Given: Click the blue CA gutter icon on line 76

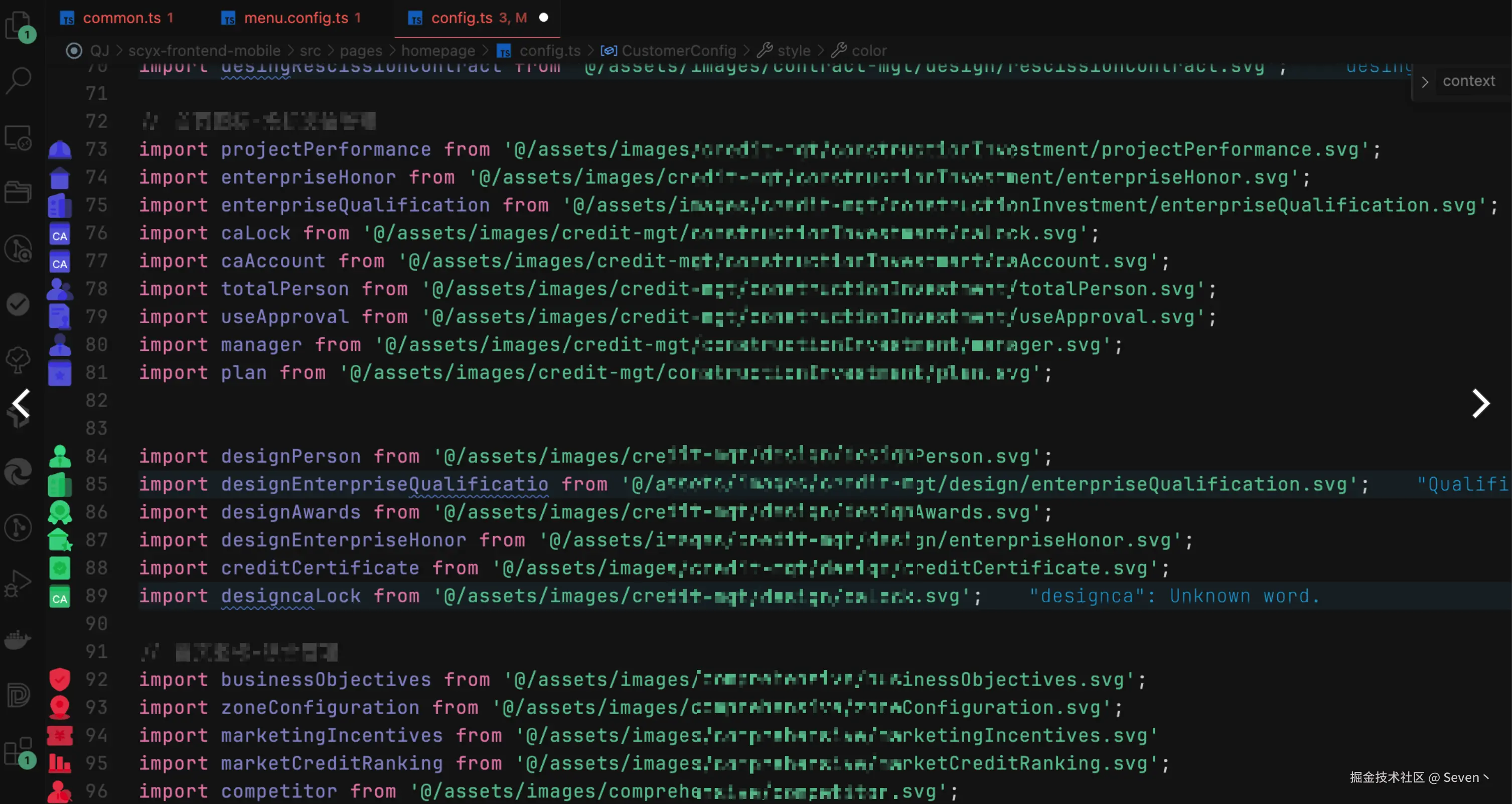Looking at the screenshot, I should tap(59, 234).
